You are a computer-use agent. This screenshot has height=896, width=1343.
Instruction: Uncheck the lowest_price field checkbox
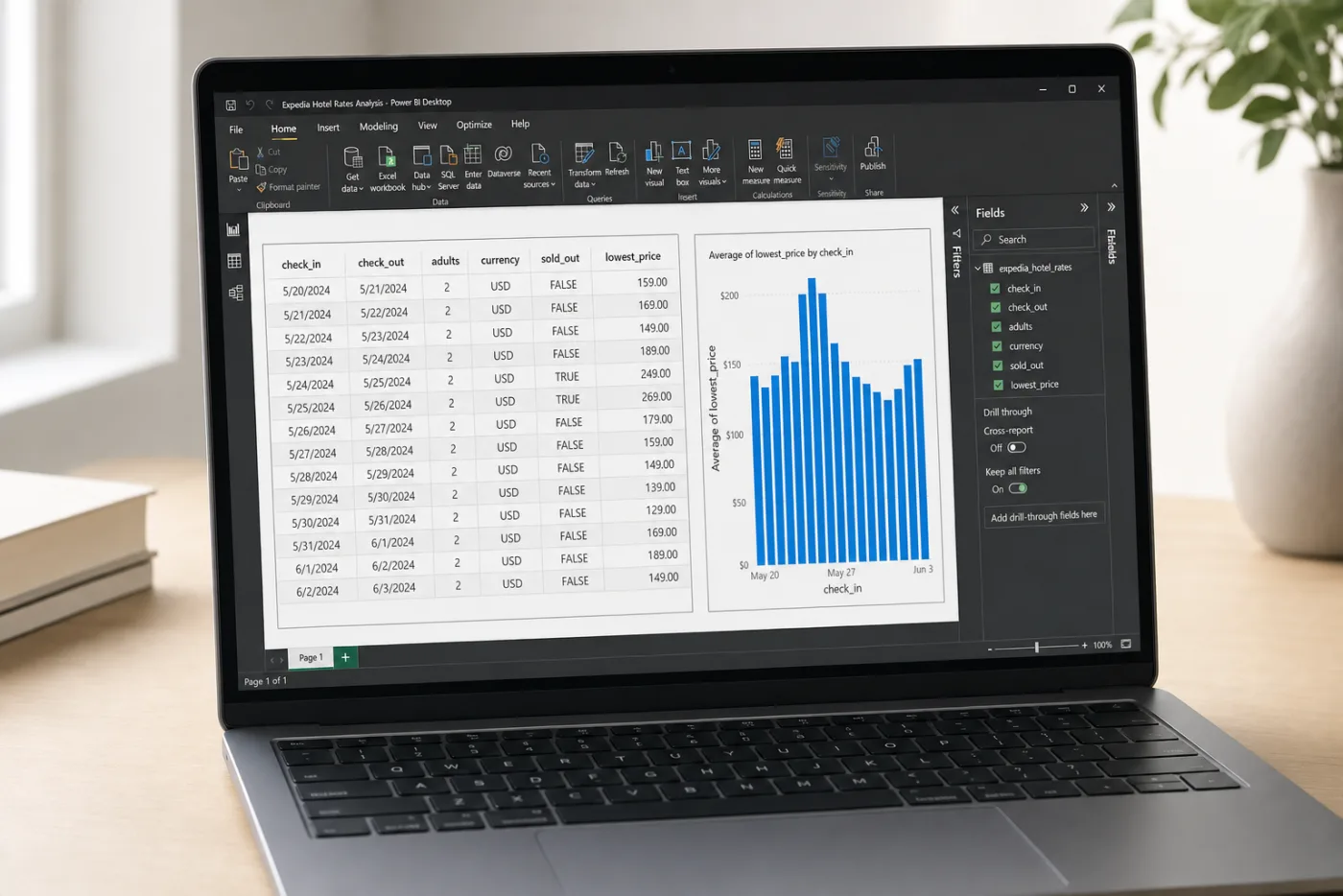999,386
